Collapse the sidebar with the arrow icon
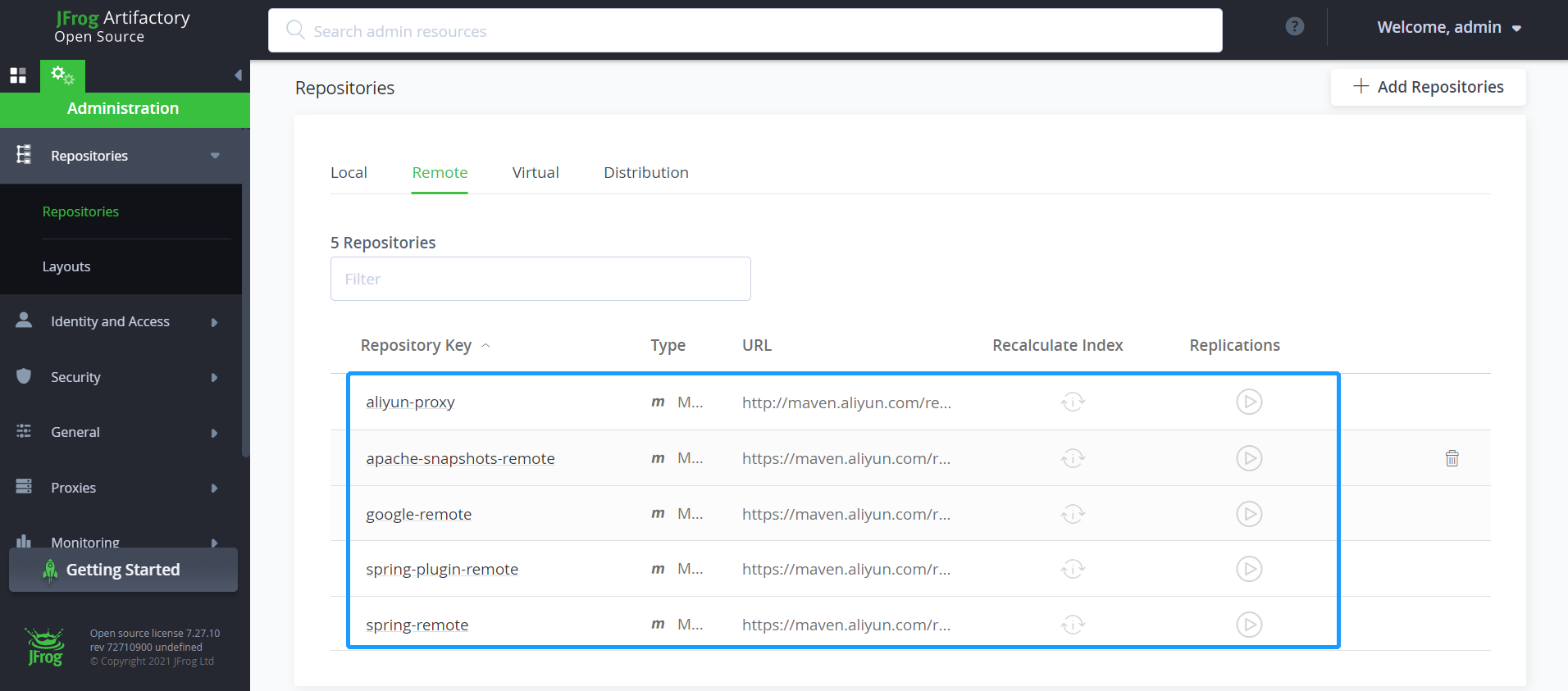The width and height of the screenshot is (1568, 691). point(238,75)
